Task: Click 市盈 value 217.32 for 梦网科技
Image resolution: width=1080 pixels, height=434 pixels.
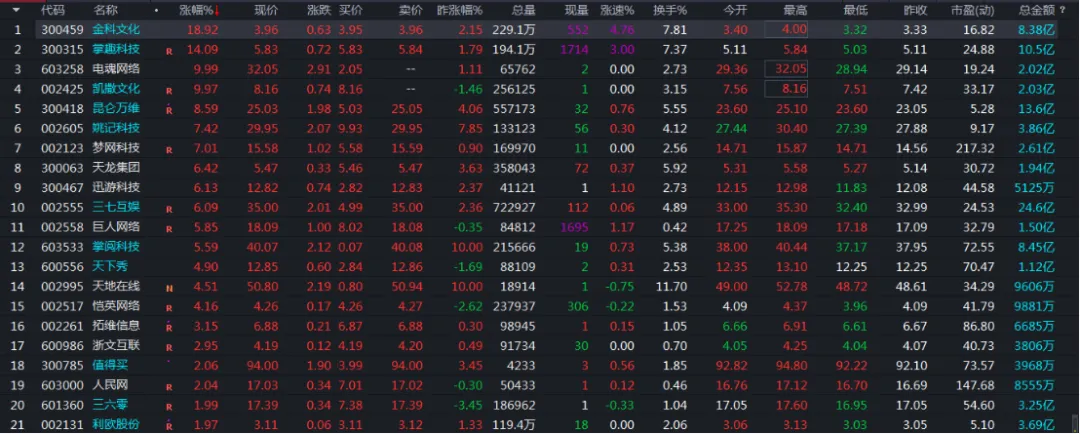Action: pyautogui.click(x=975, y=149)
